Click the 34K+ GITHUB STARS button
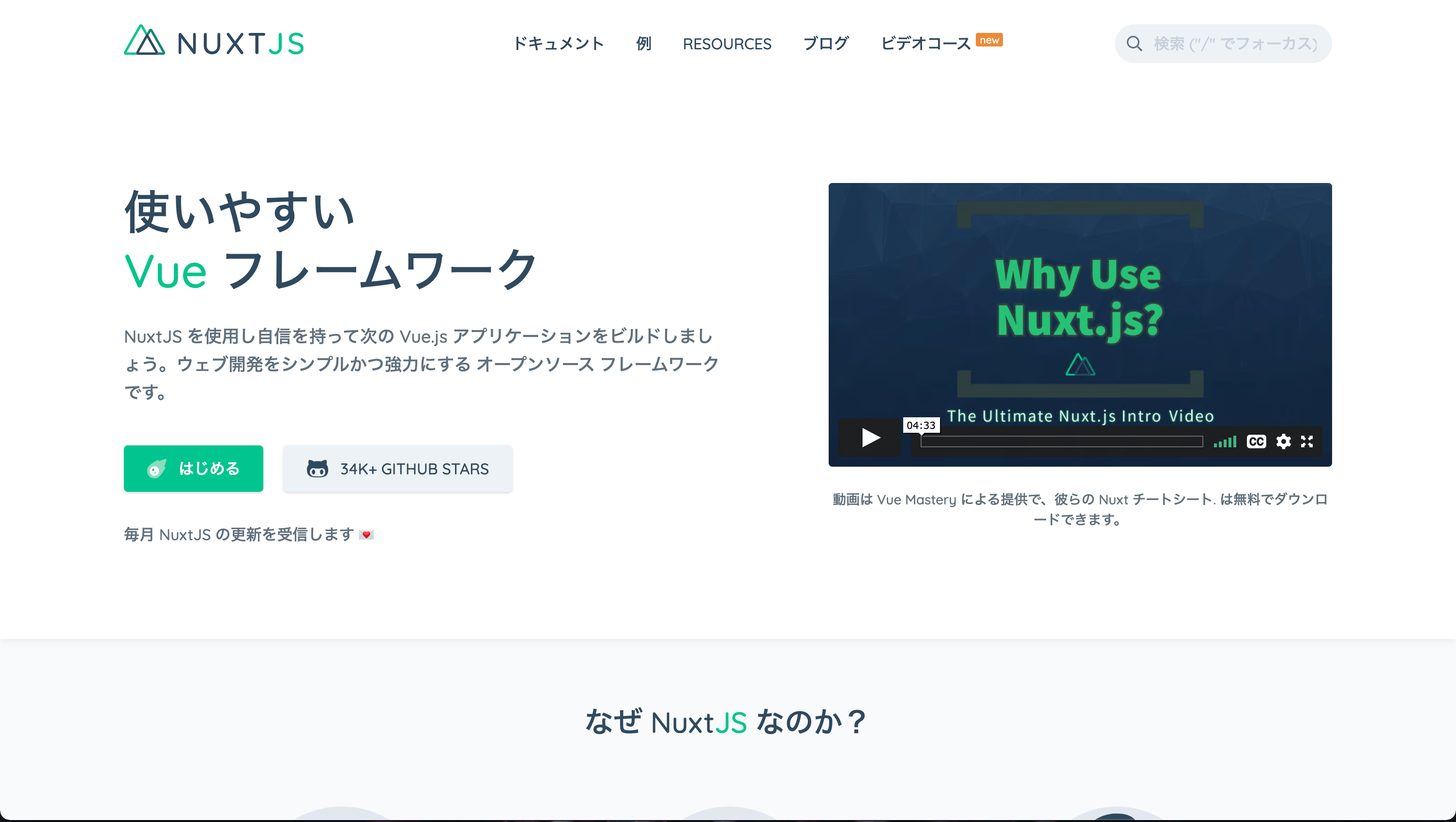The height and width of the screenshot is (822, 1456). (397, 468)
